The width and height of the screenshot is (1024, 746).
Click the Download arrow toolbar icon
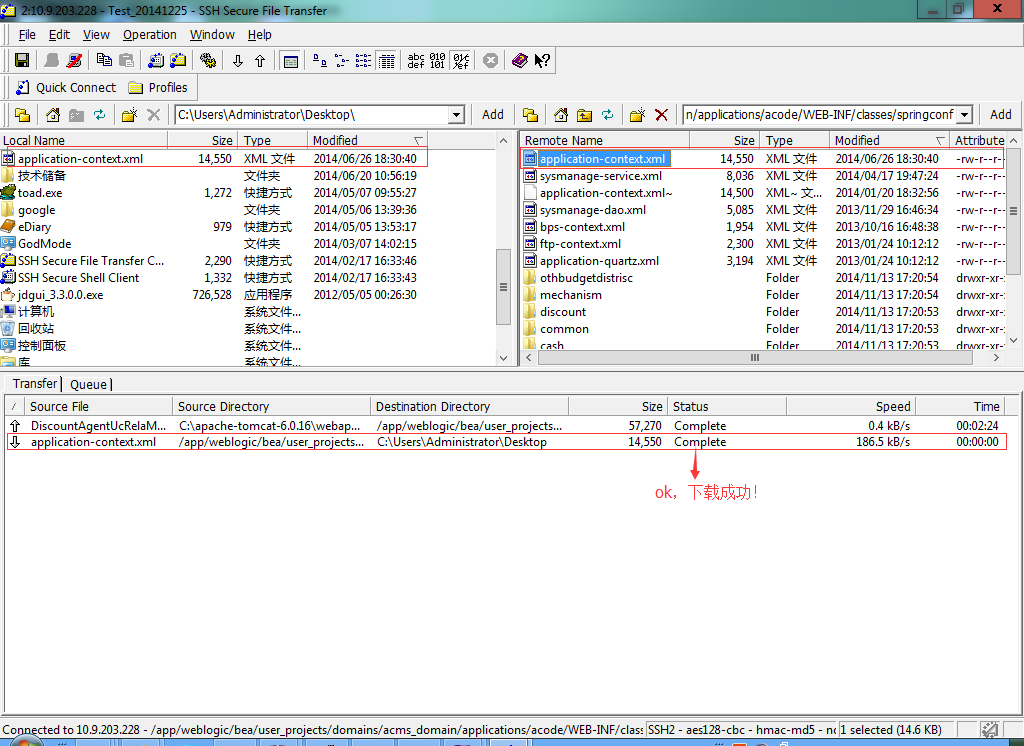(238, 61)
